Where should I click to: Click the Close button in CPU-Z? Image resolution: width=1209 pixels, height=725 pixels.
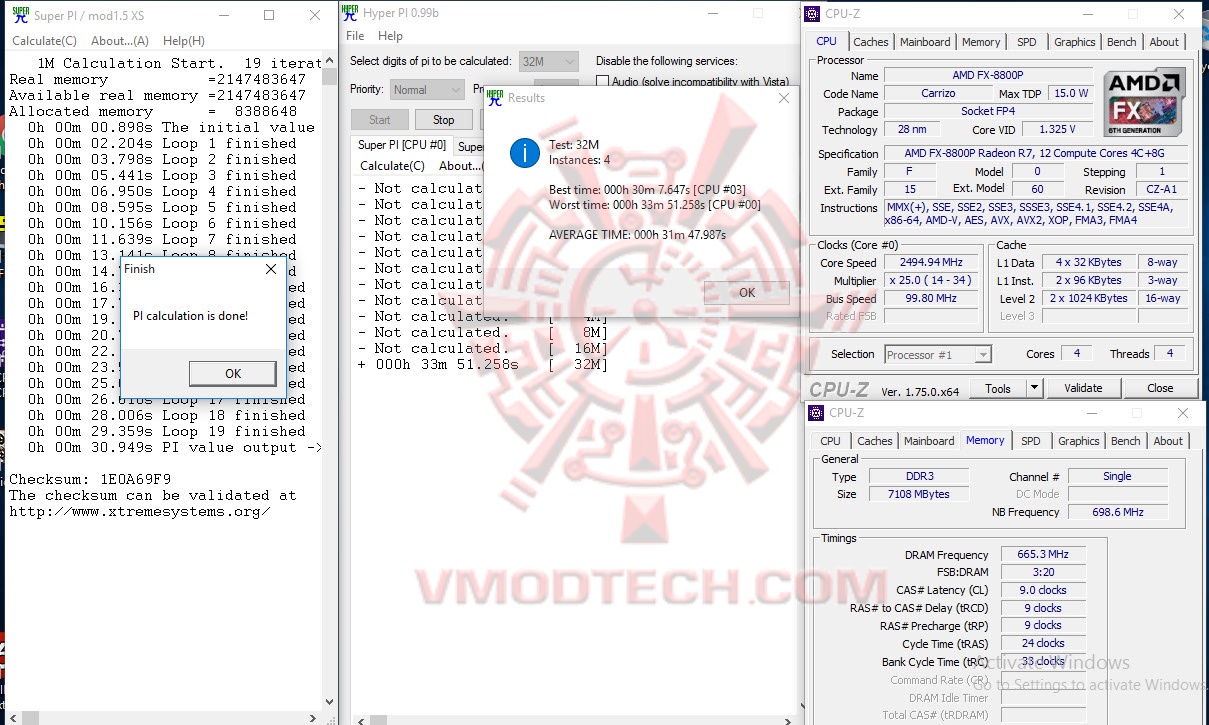(1160, 388)
